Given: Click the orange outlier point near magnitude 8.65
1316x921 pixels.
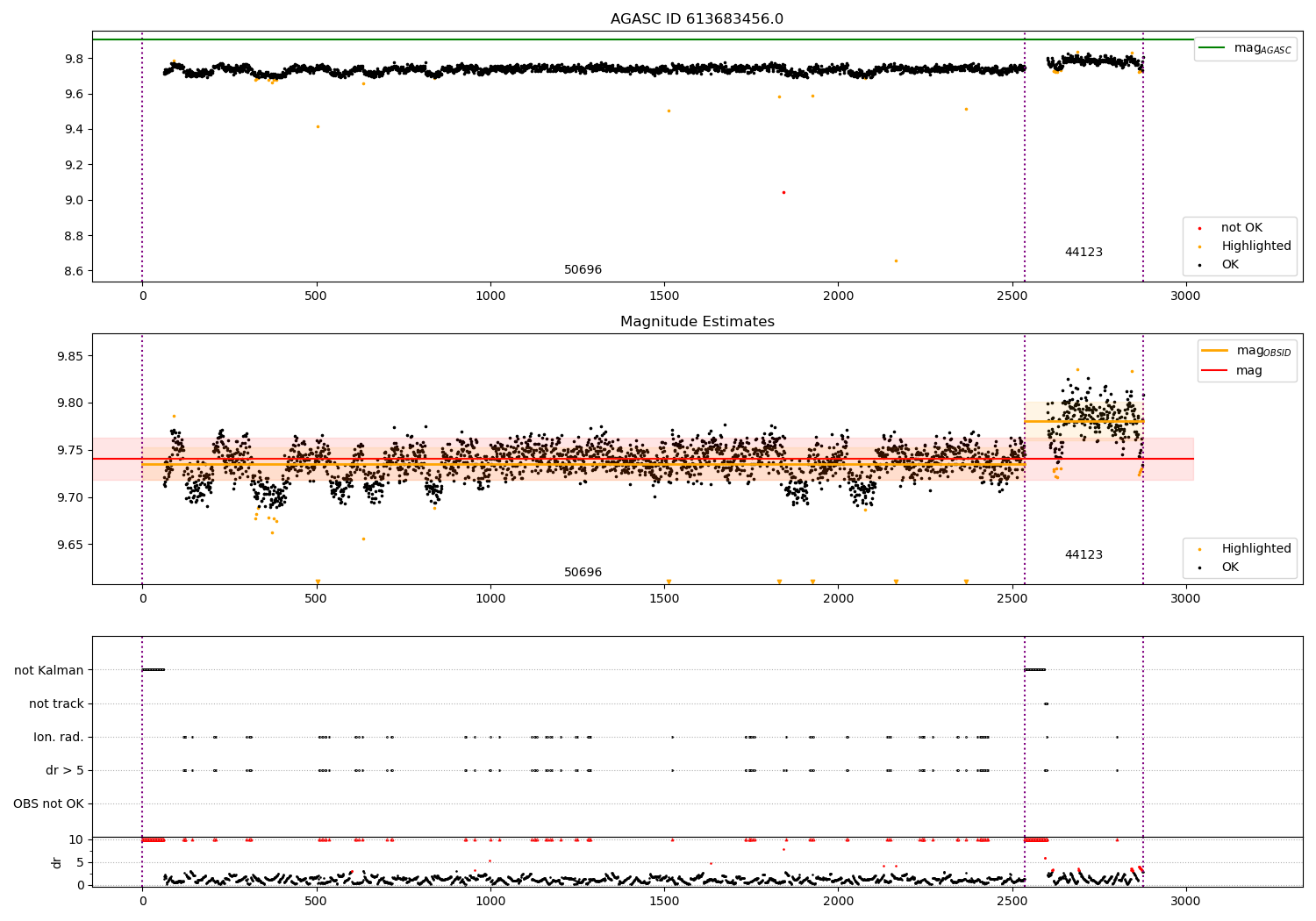Looking at the screenshot, I should (x=896, y=261).
